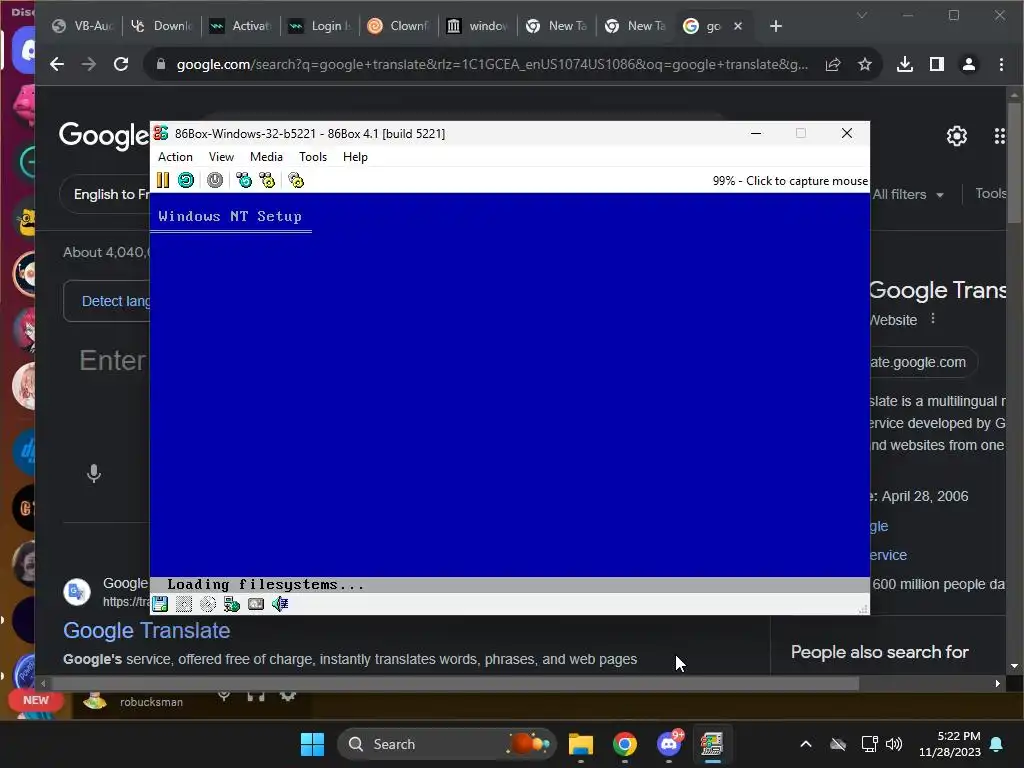Open the Action menu in 86Box
The image size is (1024, 768).
point(175,157)
